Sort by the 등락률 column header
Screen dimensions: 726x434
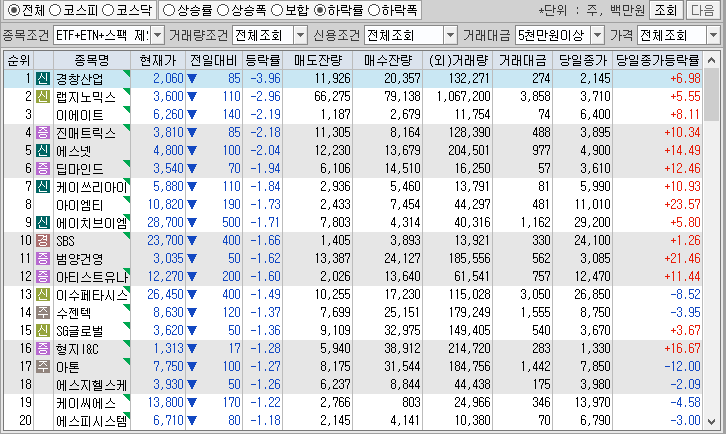pyautogui.click(x=263, y=60)
